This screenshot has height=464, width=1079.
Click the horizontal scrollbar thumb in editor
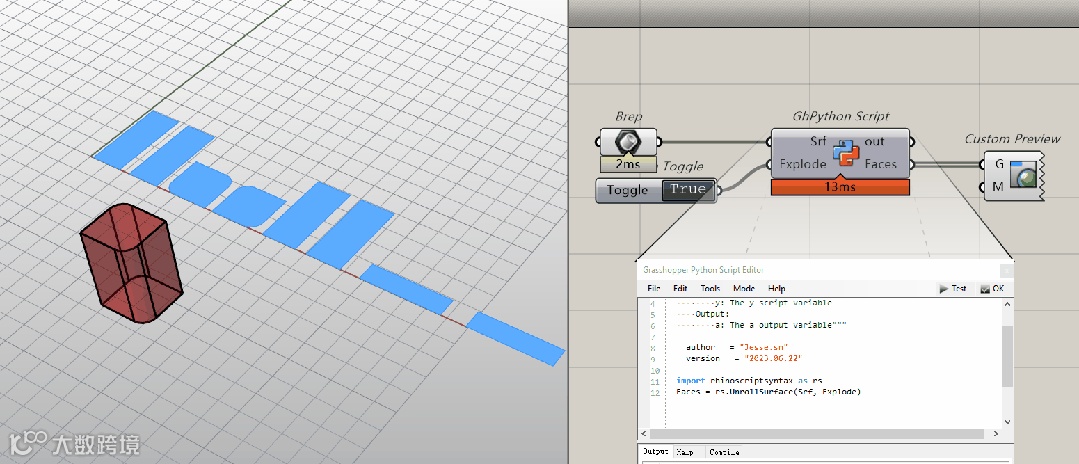pos(818,434)
